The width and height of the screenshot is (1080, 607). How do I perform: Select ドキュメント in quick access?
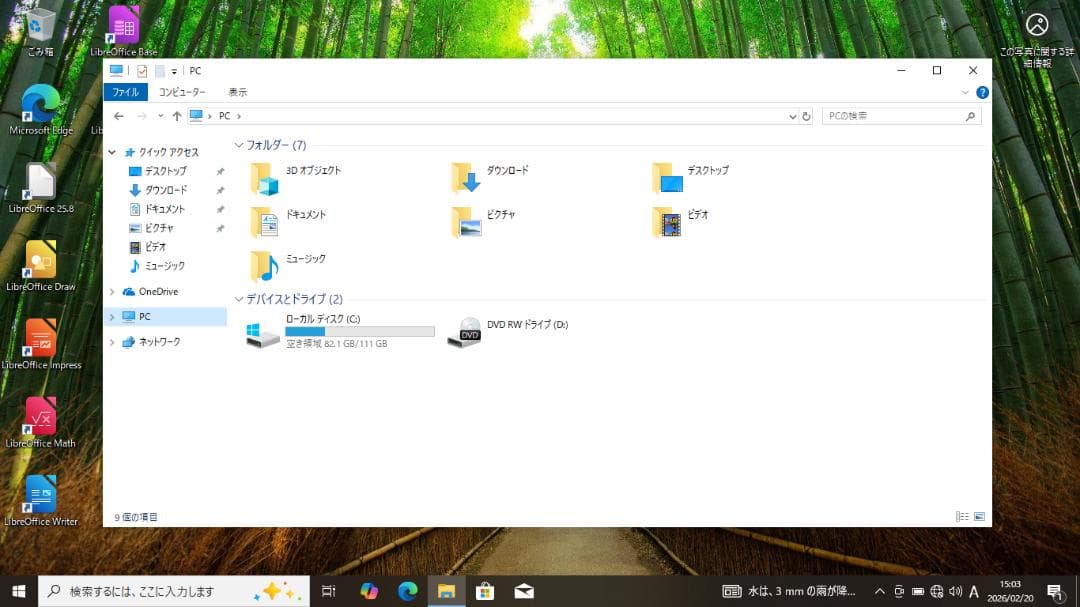164,209
